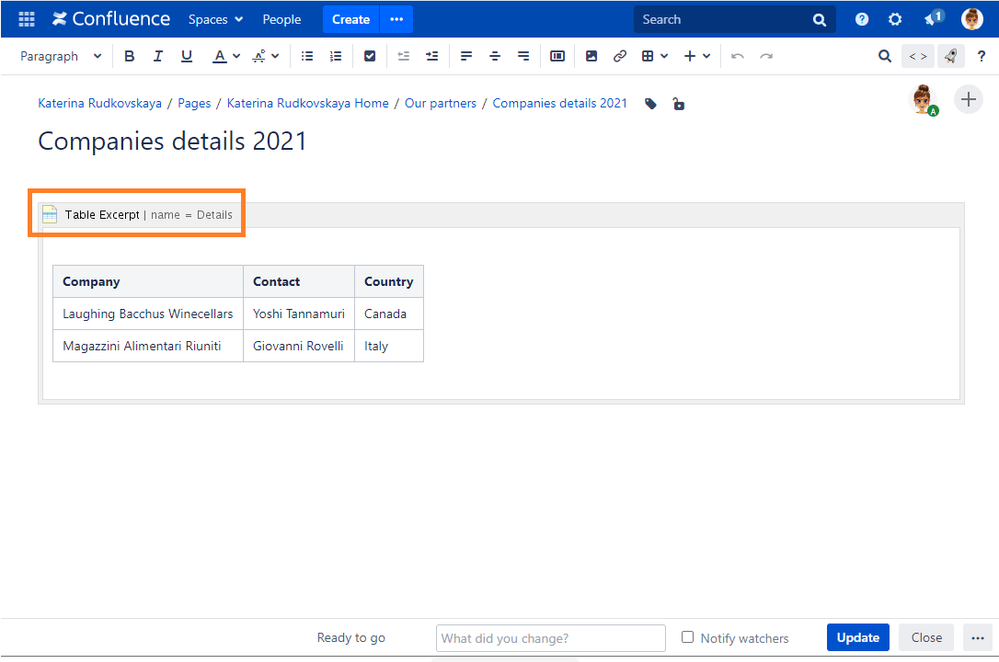Click the Yoshi Tannamuri cell

point(299,313)
